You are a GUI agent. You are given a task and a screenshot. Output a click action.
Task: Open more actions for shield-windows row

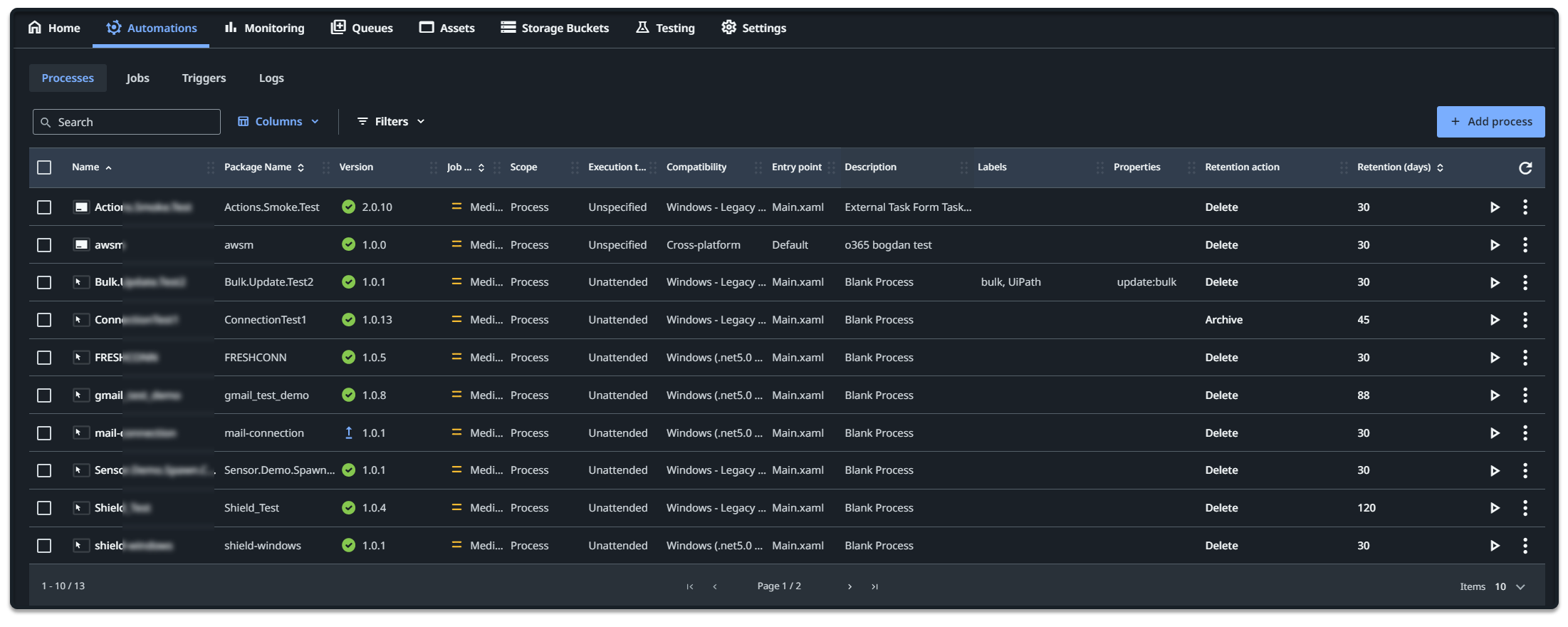(x=1525, y=546)
